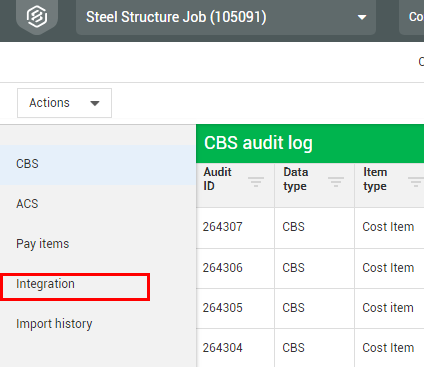The width and height of the screenshot is (424, 367).
Task: Select audit row 264305
Action: [x=310, y=308]
